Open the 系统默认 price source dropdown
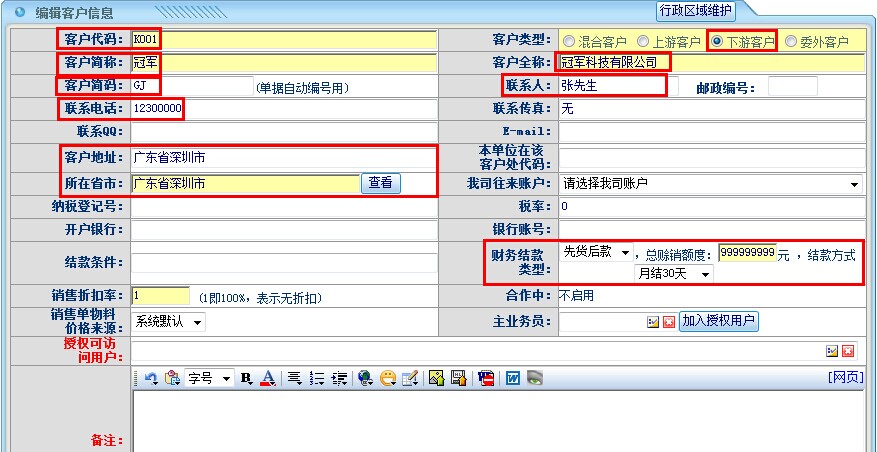Screen dimensions: 877x452 (x=168, y=322)
